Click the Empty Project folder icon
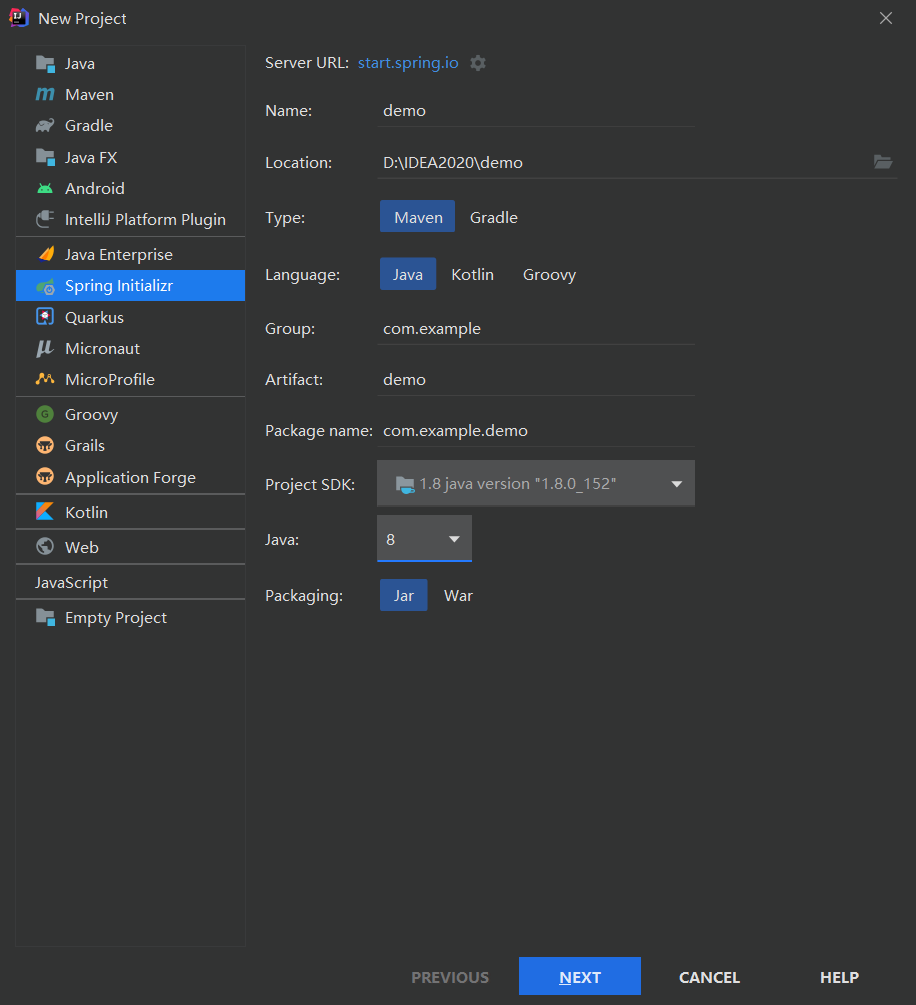 (46, 617)
